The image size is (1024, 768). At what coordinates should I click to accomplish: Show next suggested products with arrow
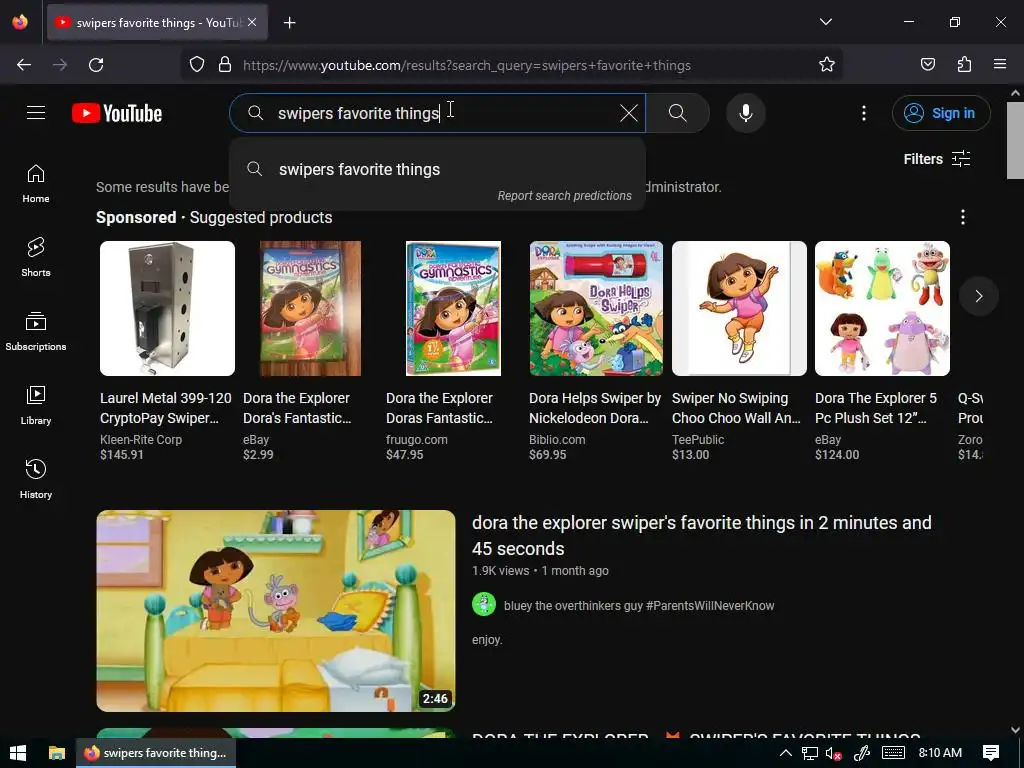pyautogui.click(x=978, y=296)
